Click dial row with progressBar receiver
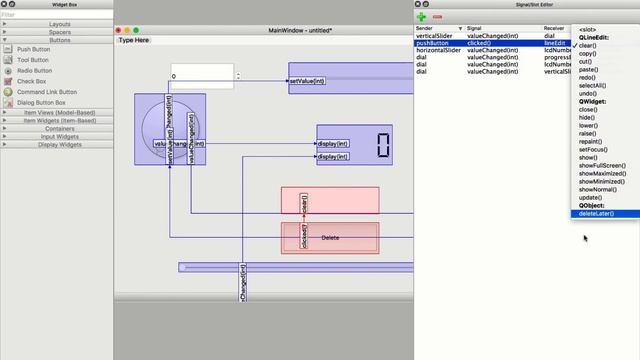The width and height of the screenshot is (640, 360). [492, 57]
